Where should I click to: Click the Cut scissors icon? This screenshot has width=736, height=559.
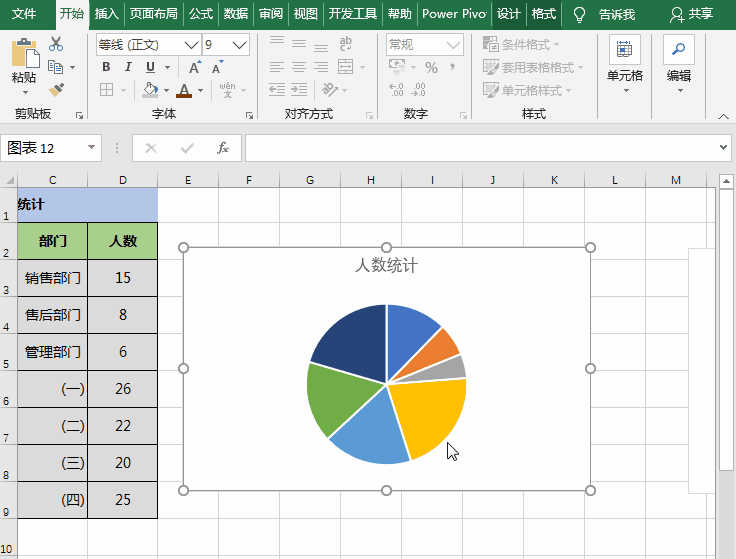pos(56,44)
